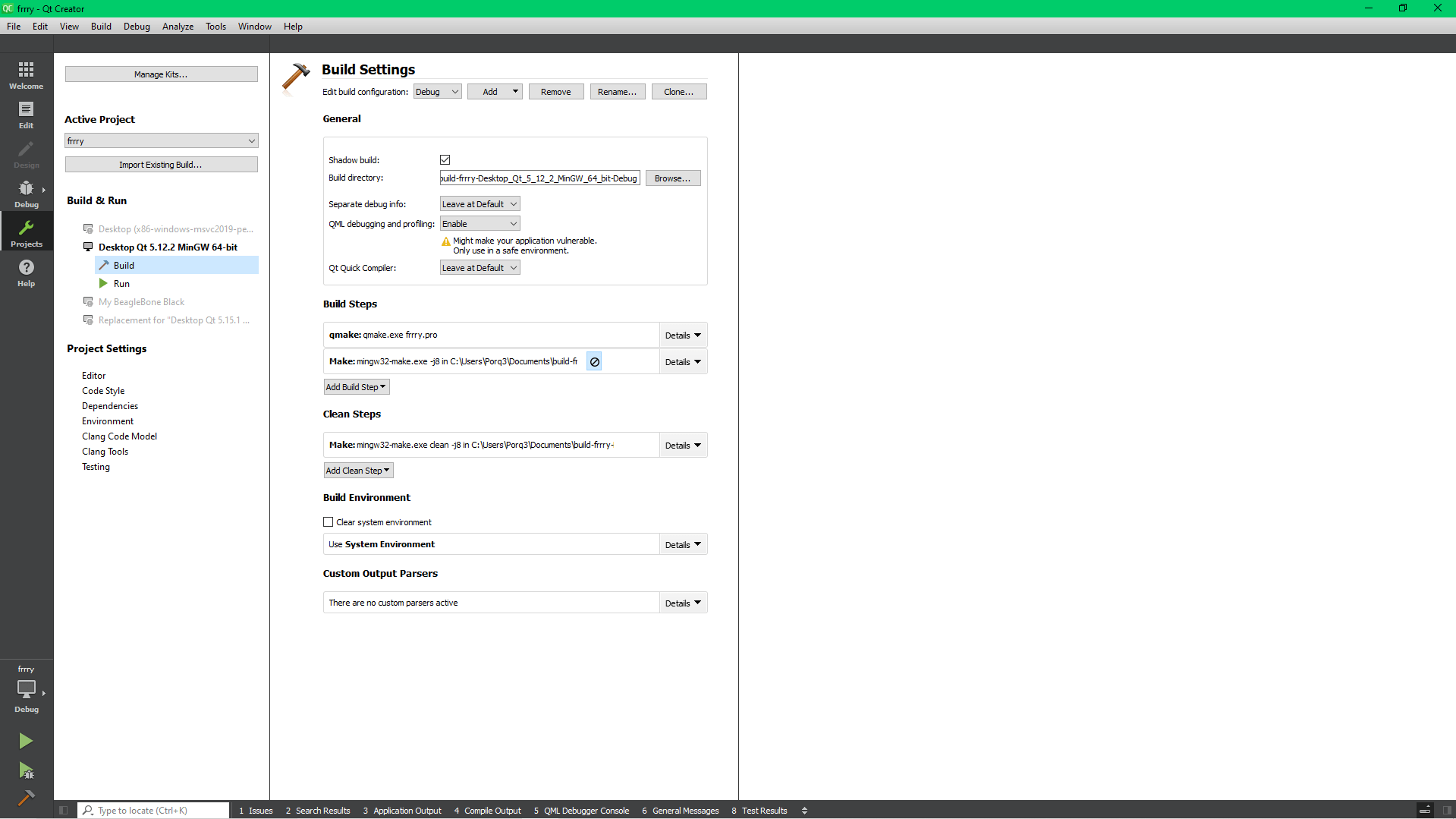Image resolution: width=1456 pixels, height=819 pixels.
Task: Clone the build configuration
Action: [x=679, y=92]
